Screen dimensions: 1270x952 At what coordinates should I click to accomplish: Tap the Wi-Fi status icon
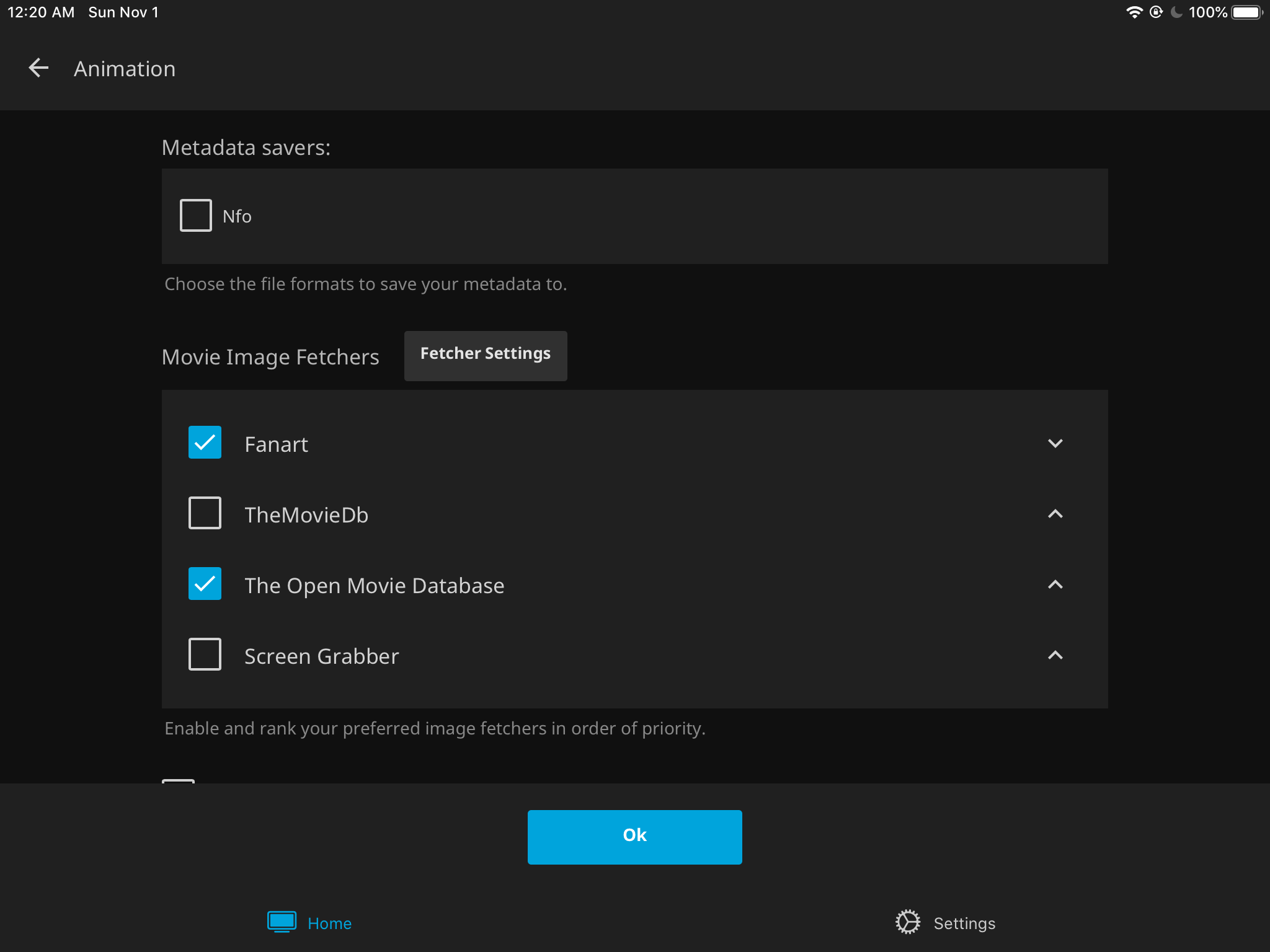pyautogui.click(x=1134, y=12)
